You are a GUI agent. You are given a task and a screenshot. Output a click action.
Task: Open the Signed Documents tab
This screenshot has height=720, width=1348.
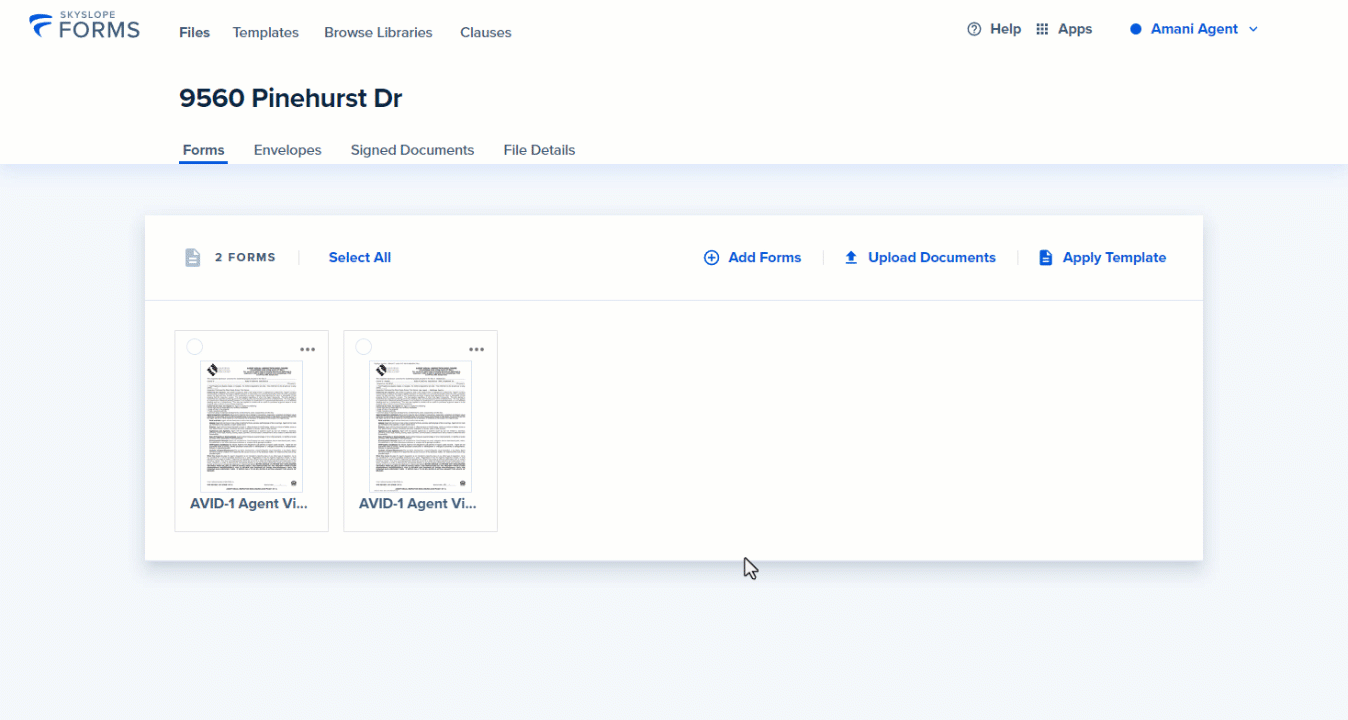coord(412,150)
